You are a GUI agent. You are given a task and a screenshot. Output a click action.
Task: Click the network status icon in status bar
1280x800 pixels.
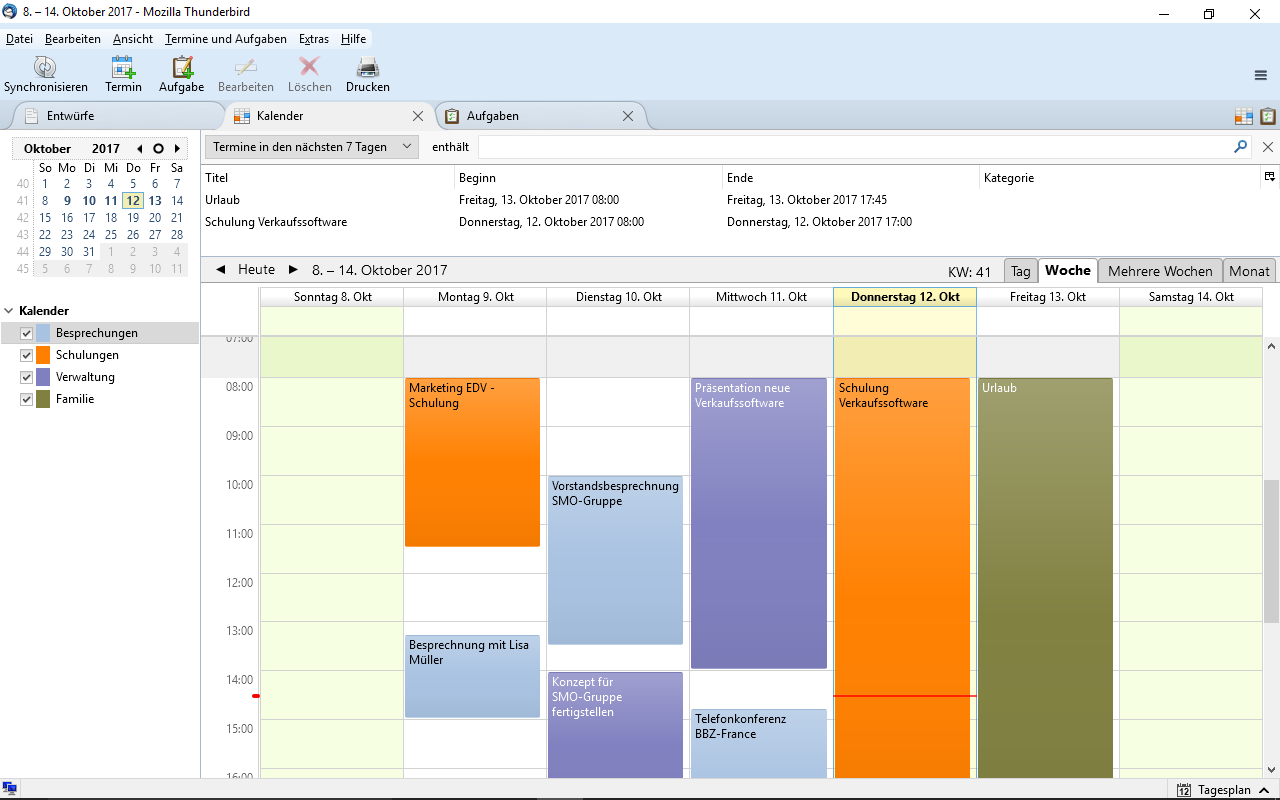(9, 790)
